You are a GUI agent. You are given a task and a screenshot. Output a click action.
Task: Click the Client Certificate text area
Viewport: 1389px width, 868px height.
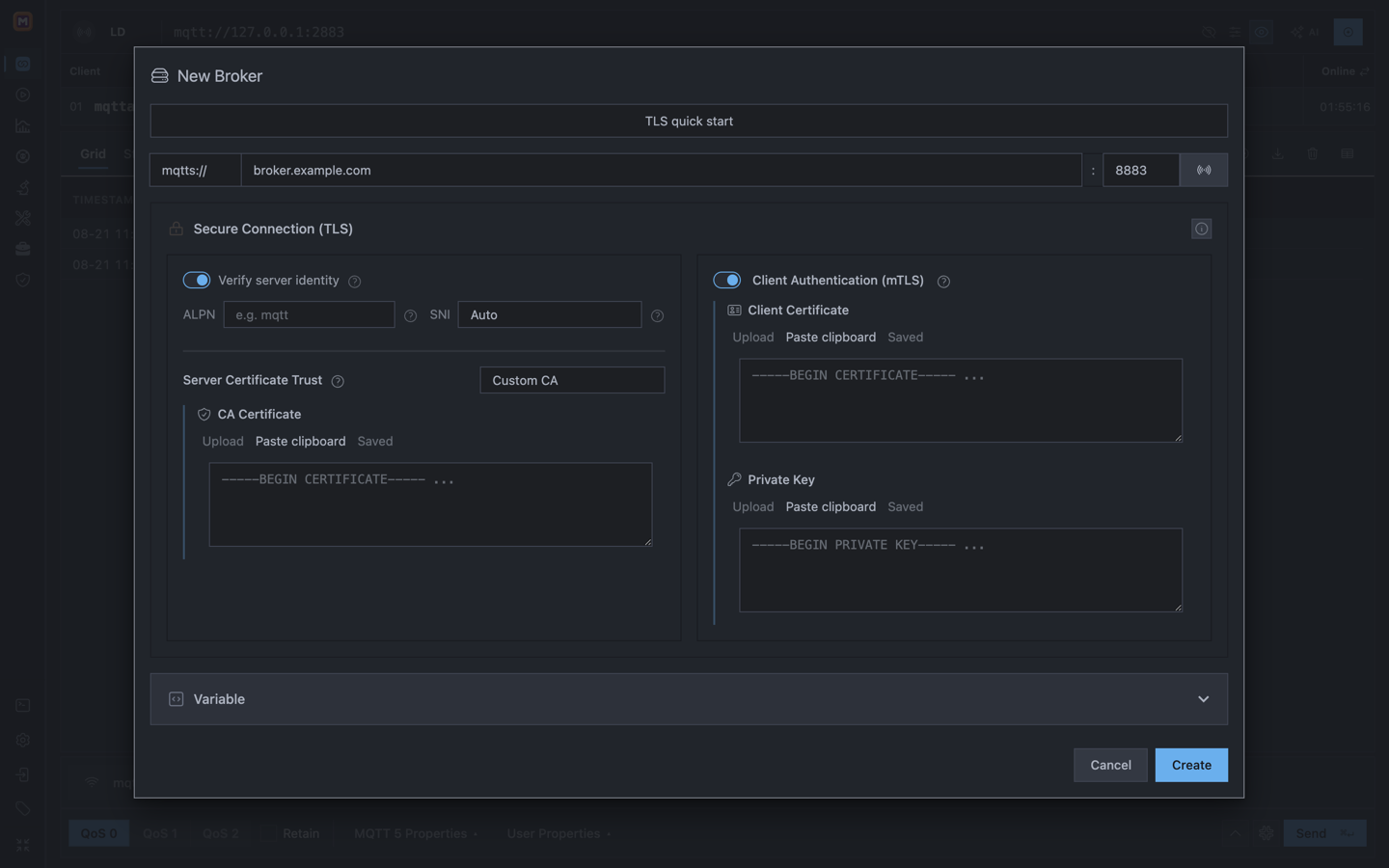coord(961,400)
